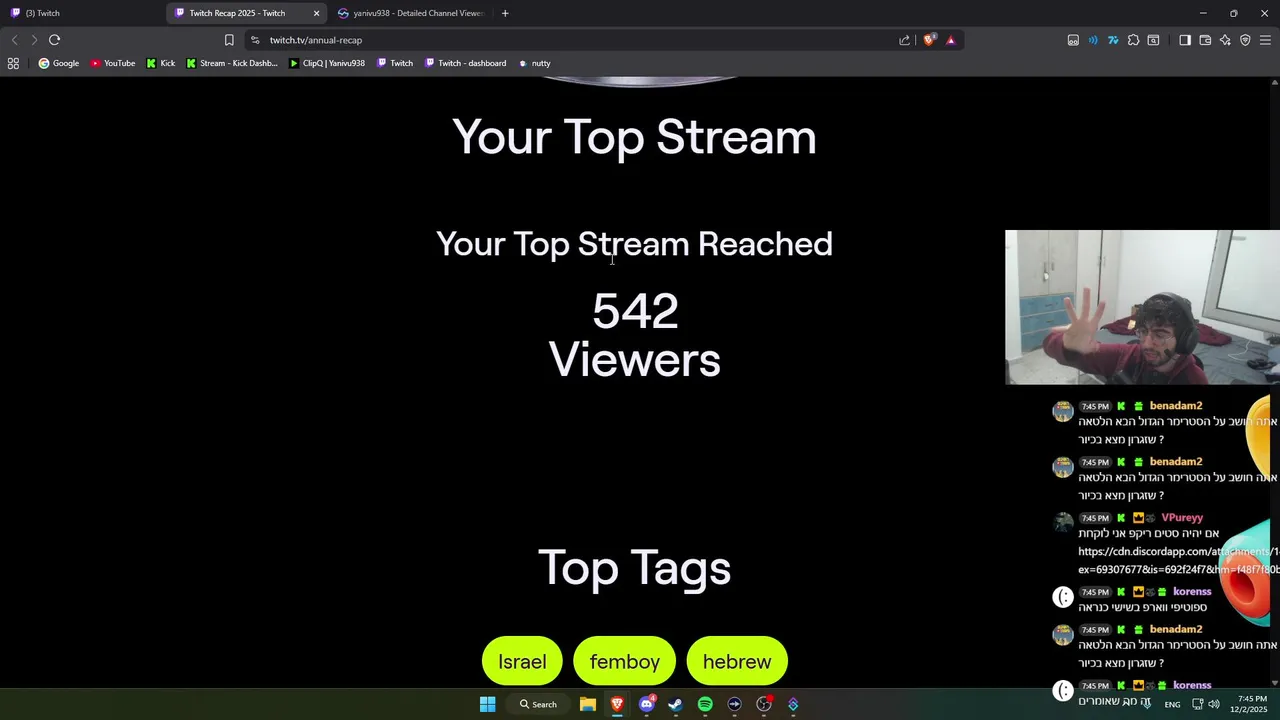1280x720 pixels.
Task: Click the Your Top Stream heading
Action: click(634, 137)
